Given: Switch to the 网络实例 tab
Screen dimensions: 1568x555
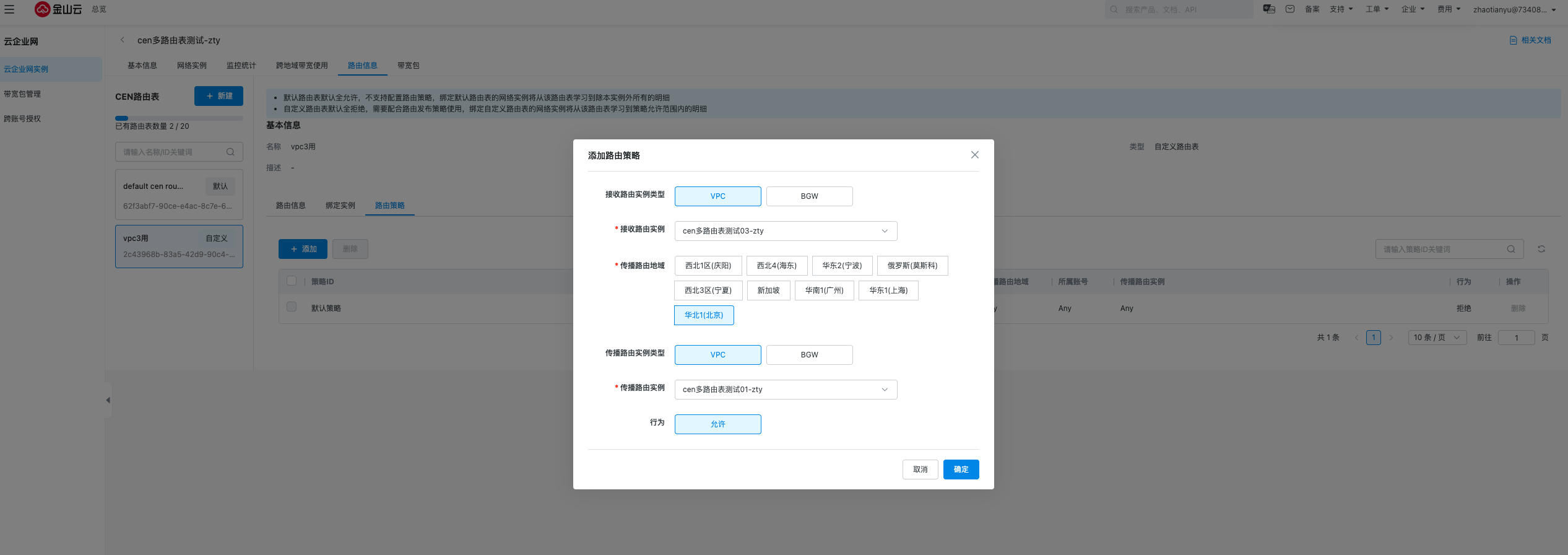Looking at the screenshot, I should point(192,66).
